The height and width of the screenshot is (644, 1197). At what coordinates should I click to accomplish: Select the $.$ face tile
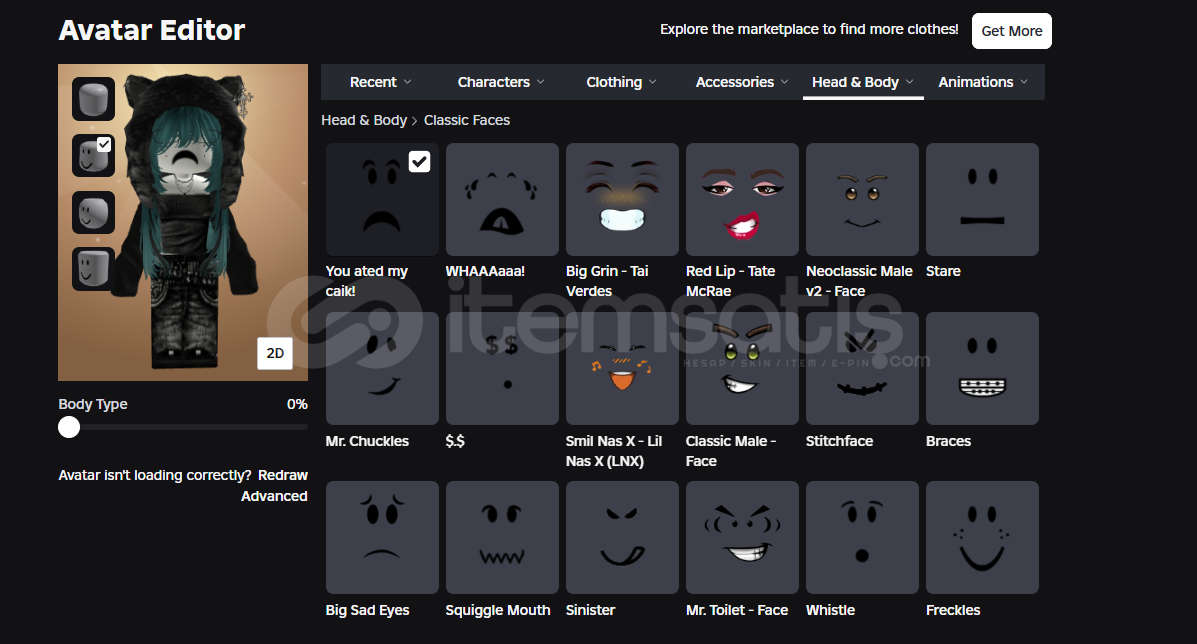point(502,369)
